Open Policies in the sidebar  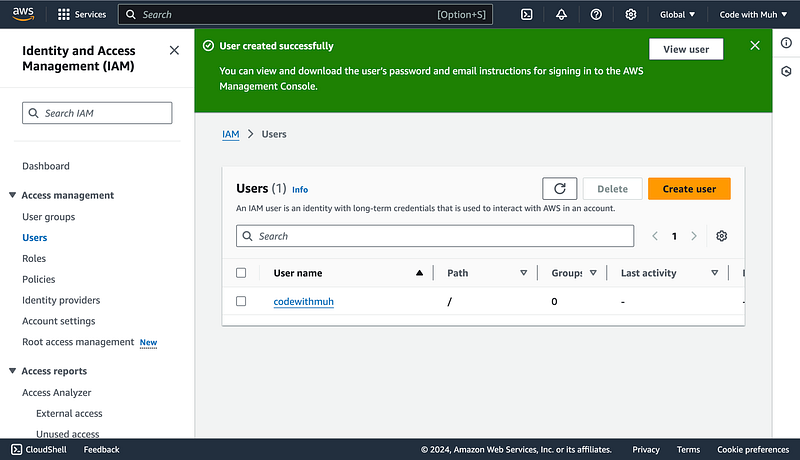point(38,279)
